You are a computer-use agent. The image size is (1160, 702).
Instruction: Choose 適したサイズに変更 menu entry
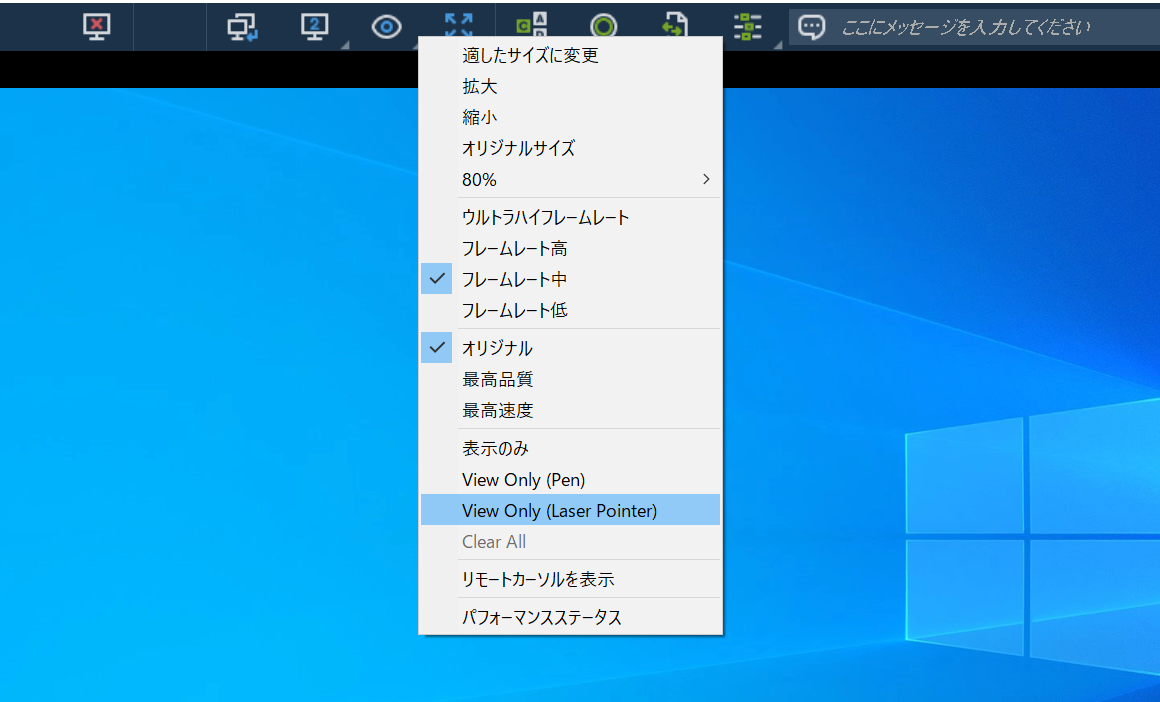pyautogui.click(x=570, y=55)
